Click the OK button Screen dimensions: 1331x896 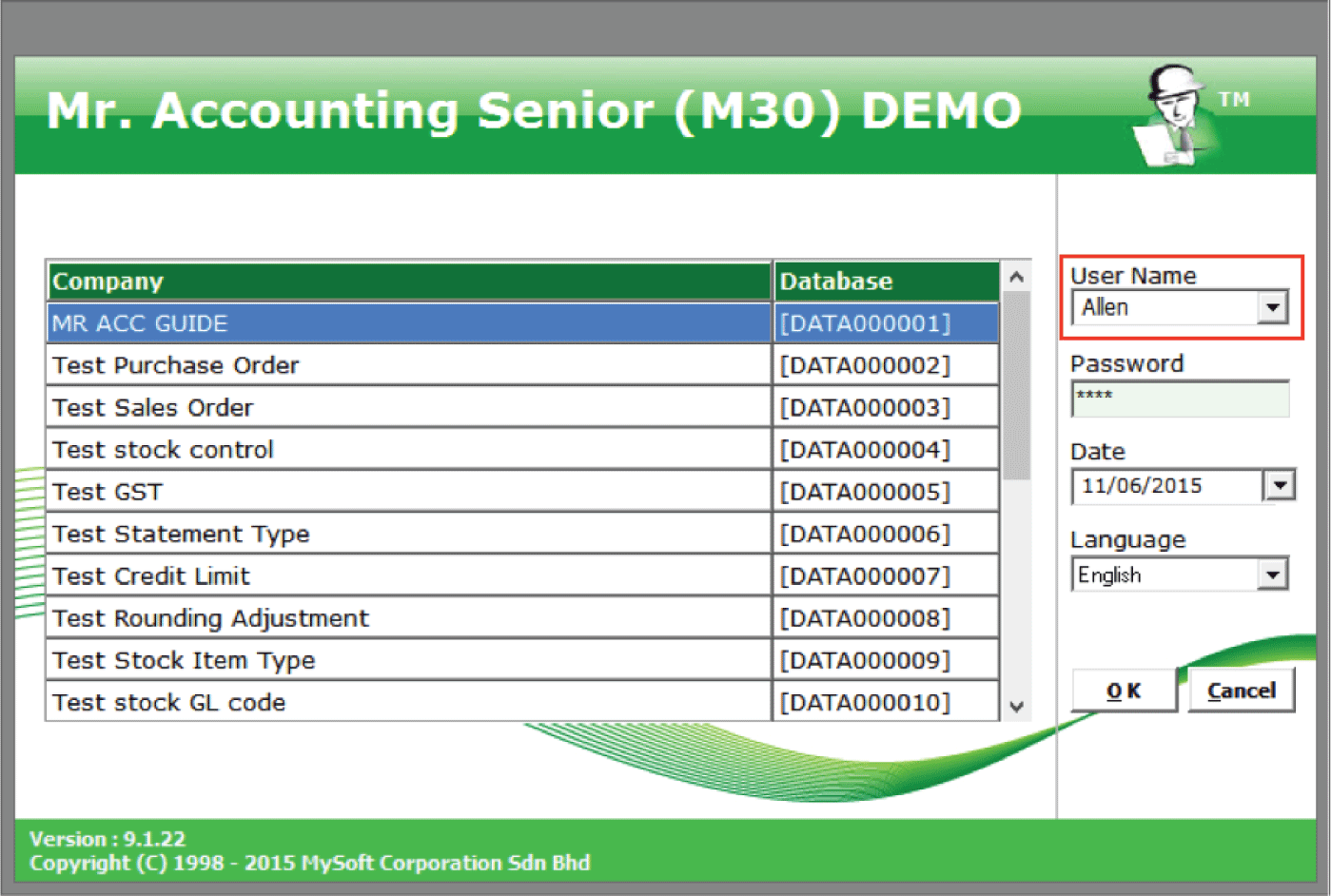tap(1125, 691)
